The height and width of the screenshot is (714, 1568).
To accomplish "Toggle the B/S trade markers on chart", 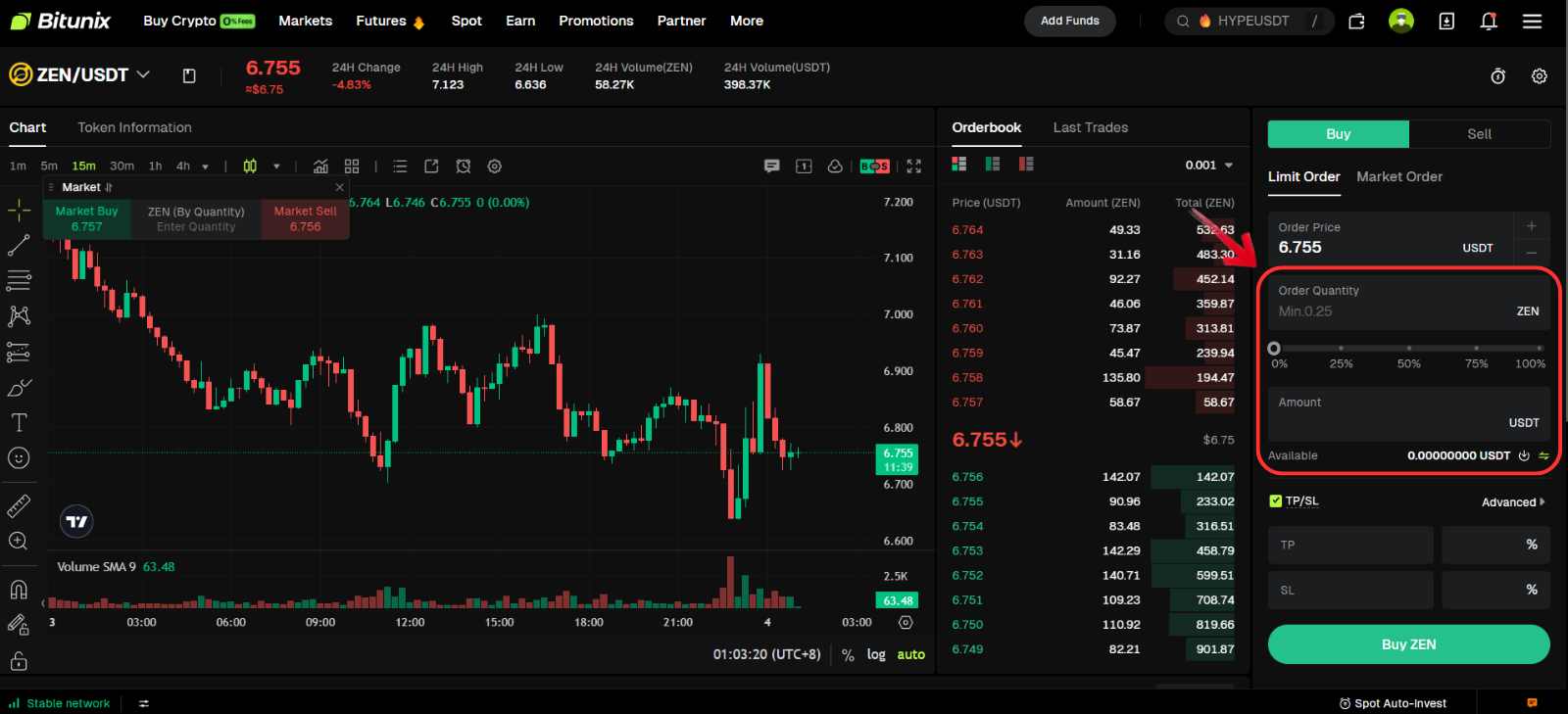I will click(875, 167).
